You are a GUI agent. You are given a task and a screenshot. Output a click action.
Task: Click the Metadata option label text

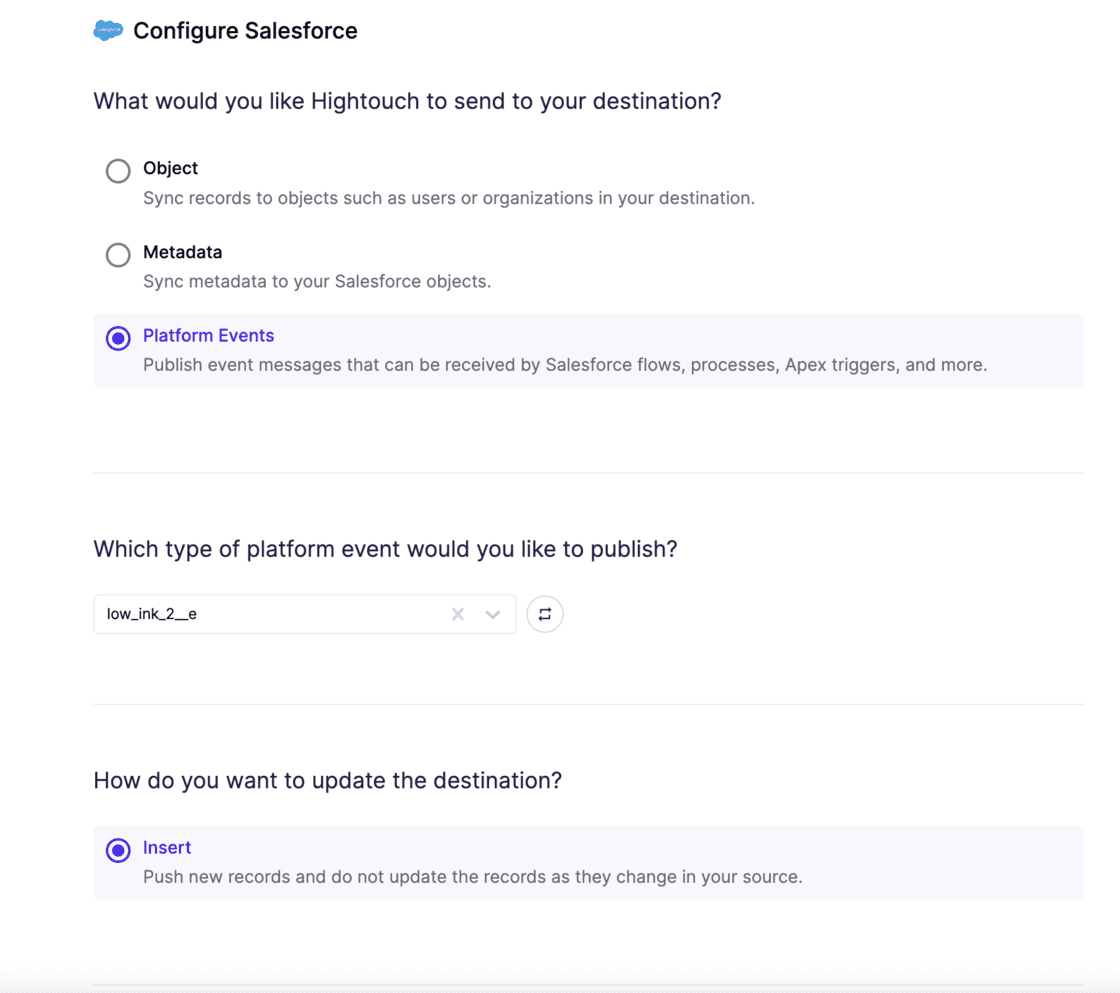182,252
